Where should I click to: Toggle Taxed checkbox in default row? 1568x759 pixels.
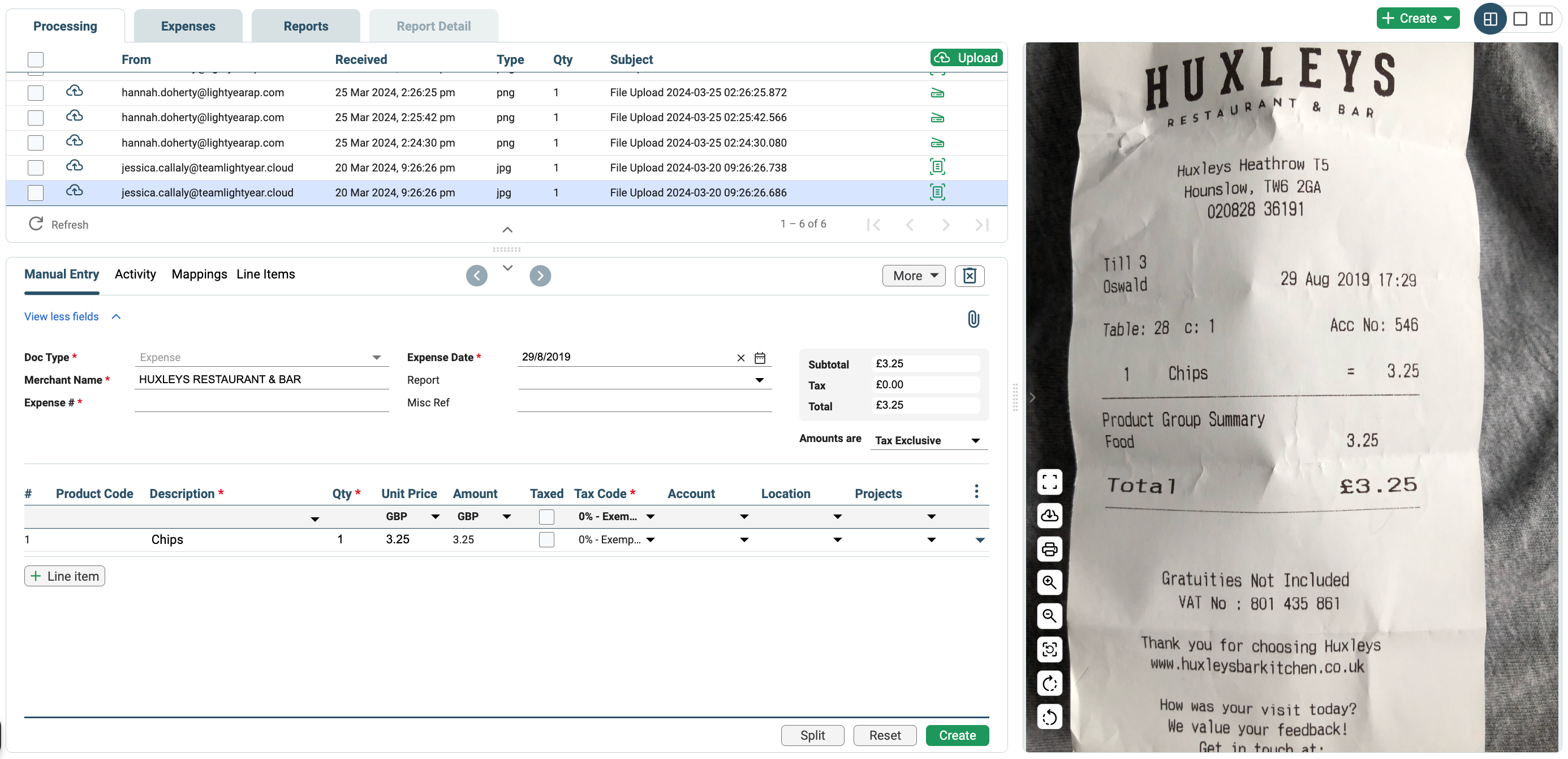click(546, 517)
